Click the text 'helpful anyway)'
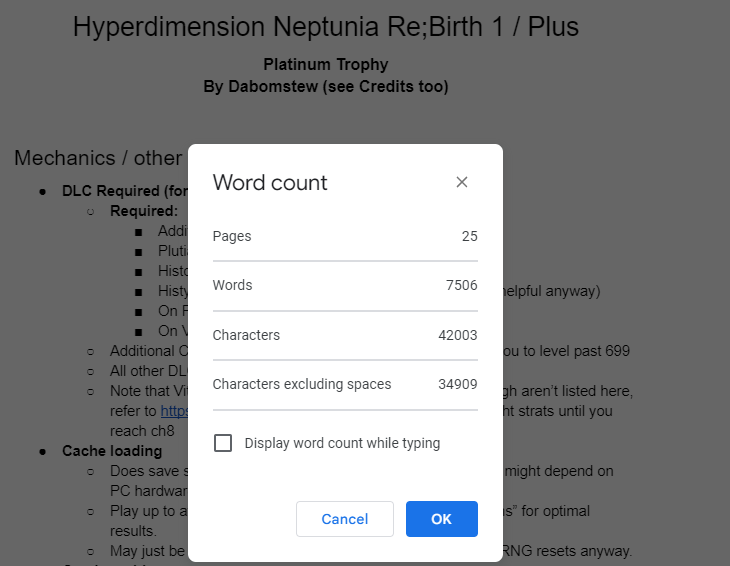The image size is (730, 566). [552, 291]
